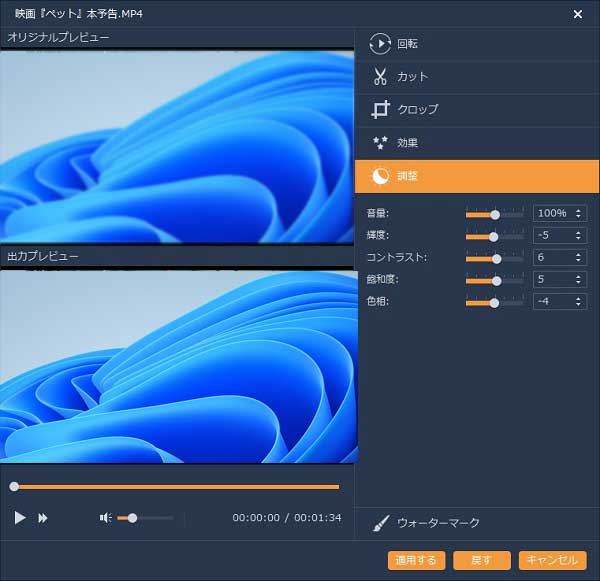Select the crop (クロップ) tool icon
This screenshot has width=600, height=581.
pos(380,110)
